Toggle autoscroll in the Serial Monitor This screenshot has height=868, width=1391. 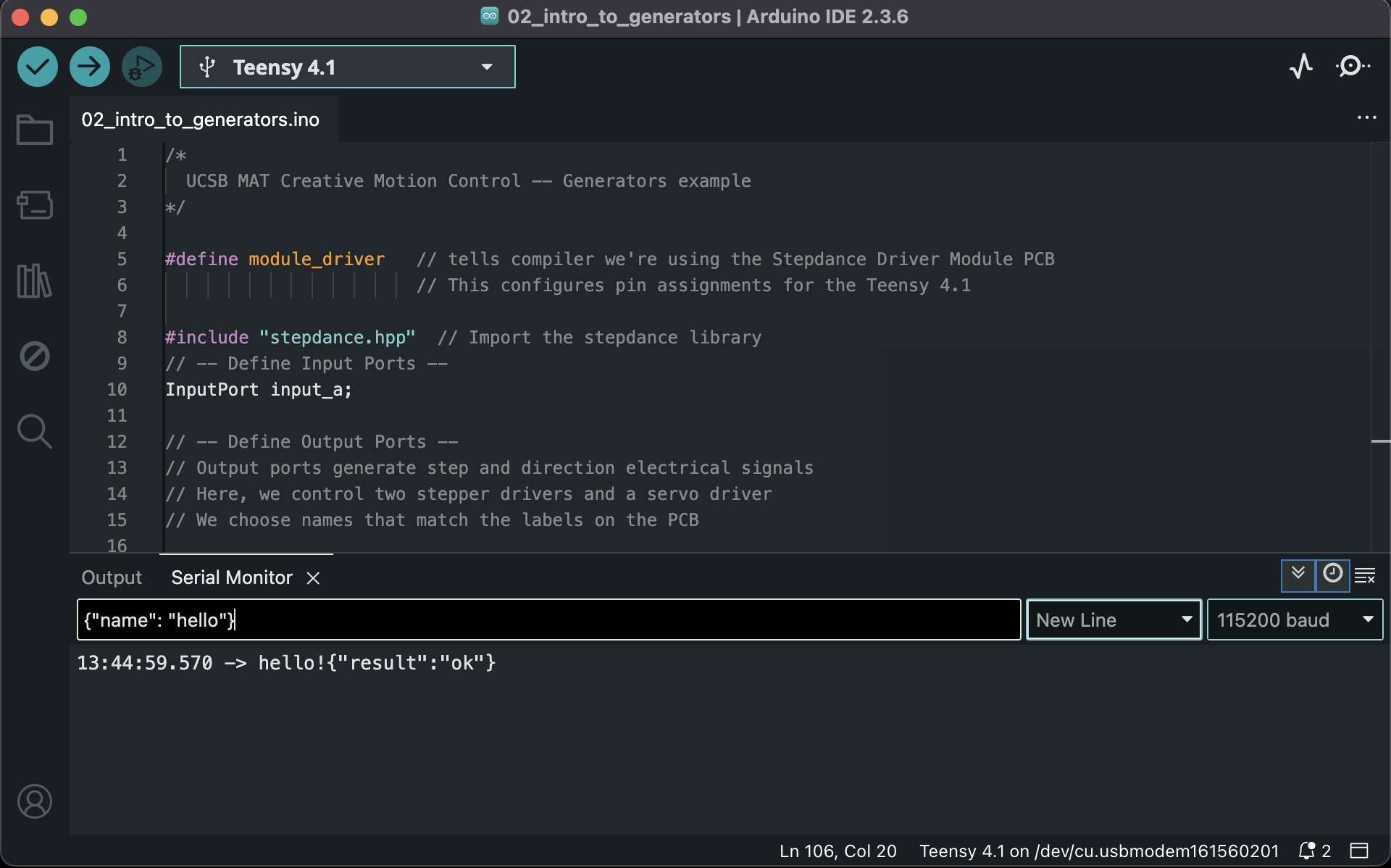tap(1298, 575)
